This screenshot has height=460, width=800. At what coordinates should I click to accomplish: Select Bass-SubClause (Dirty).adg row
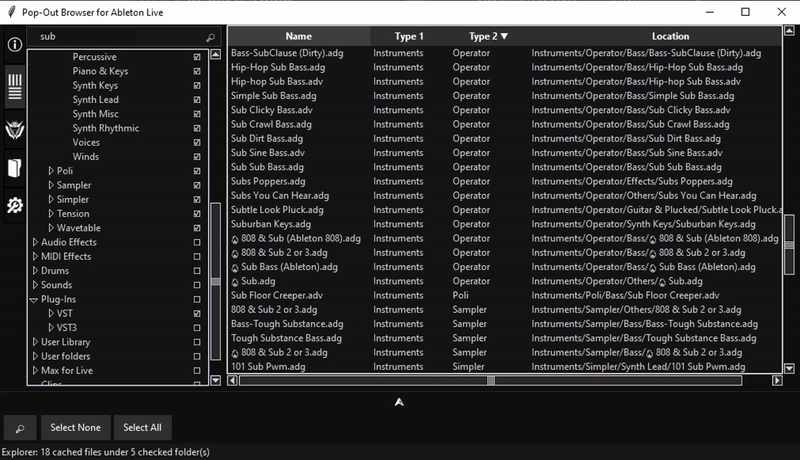pos(505,53)
